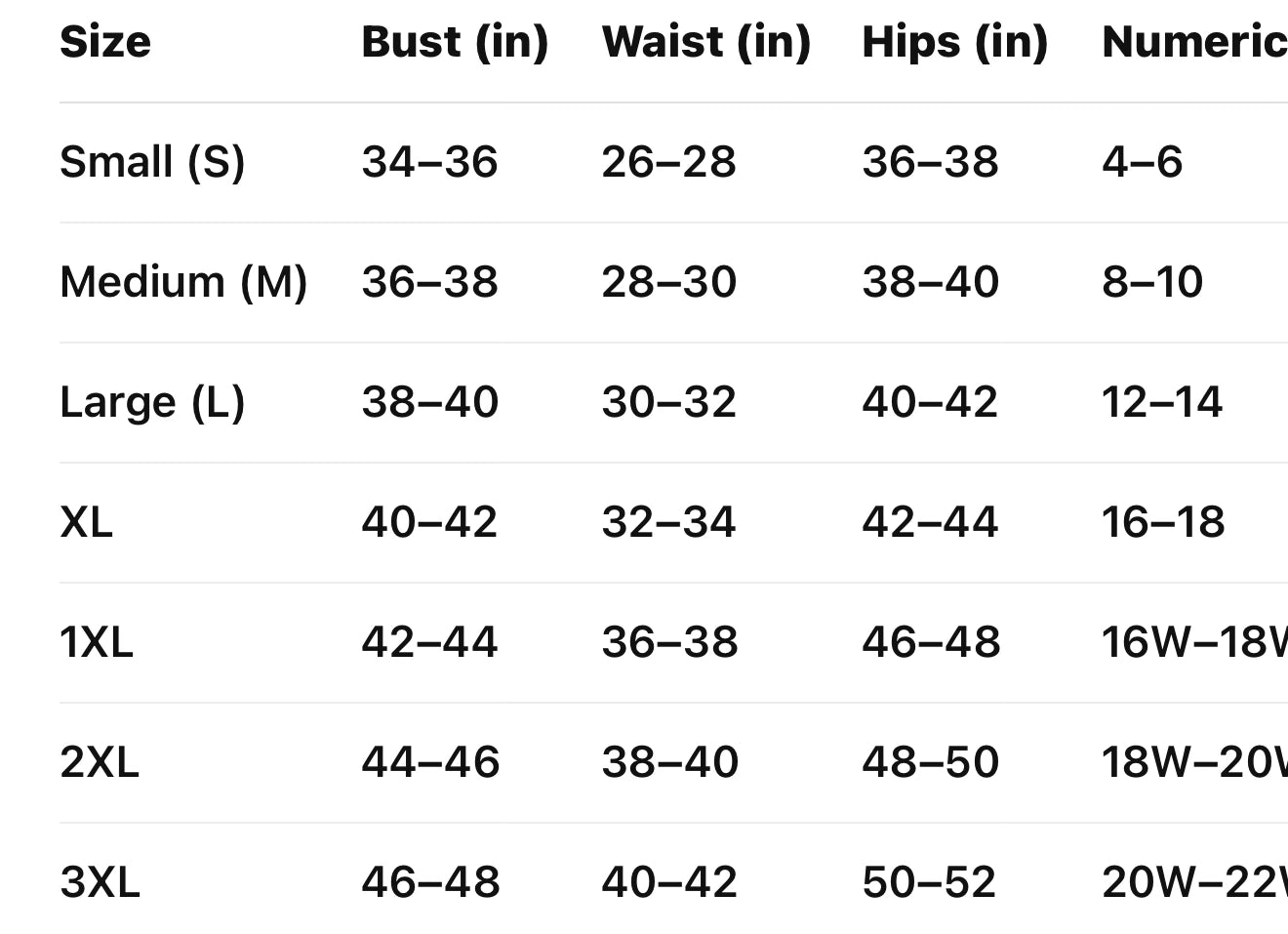The height and width of the screenshot is (934, 1288).
Task: Click the Bust (in) column header
Action: coord(455,42)
